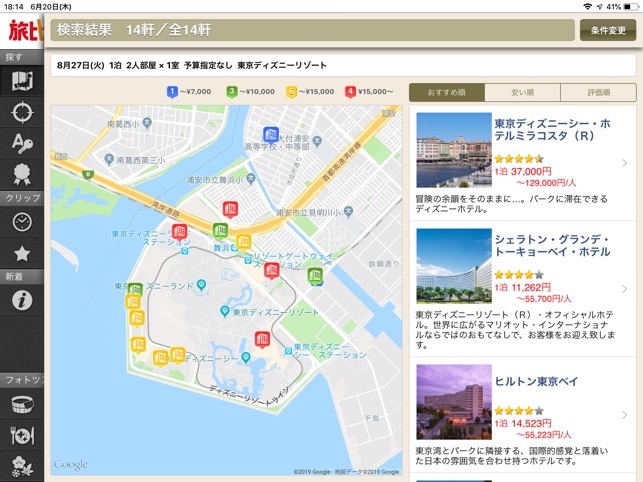Open the star favorites icon

click(x=22, y=254)
